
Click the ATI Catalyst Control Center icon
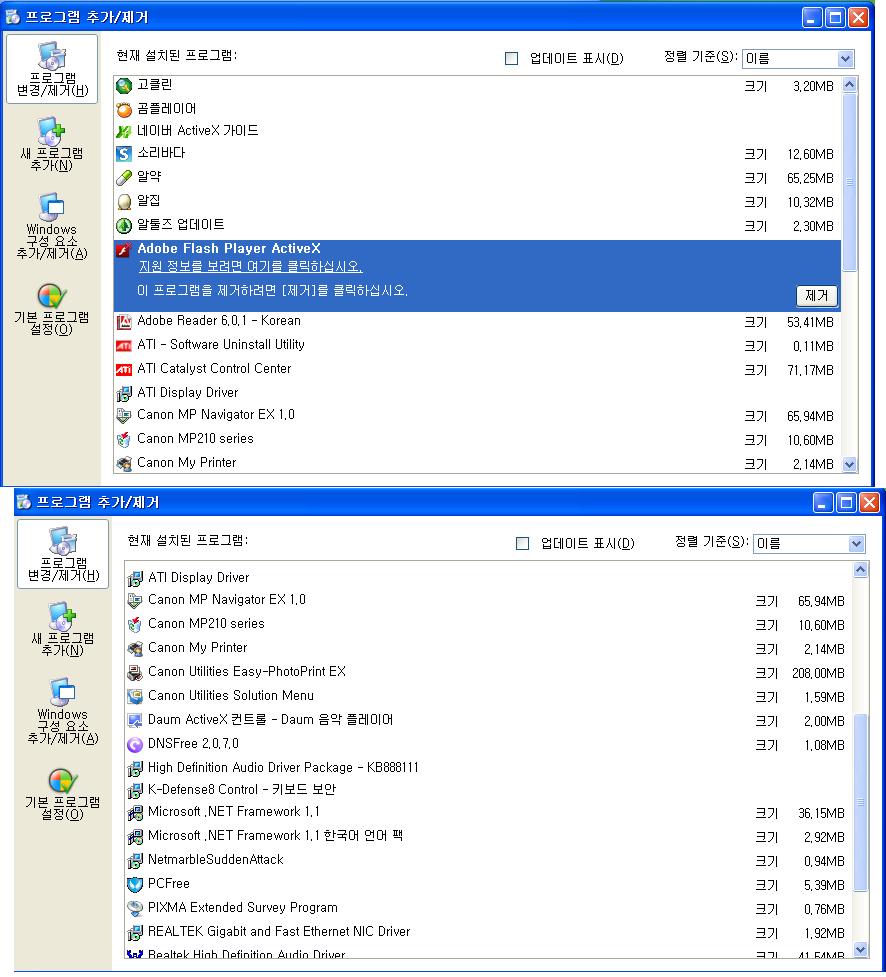click(124, 369)
